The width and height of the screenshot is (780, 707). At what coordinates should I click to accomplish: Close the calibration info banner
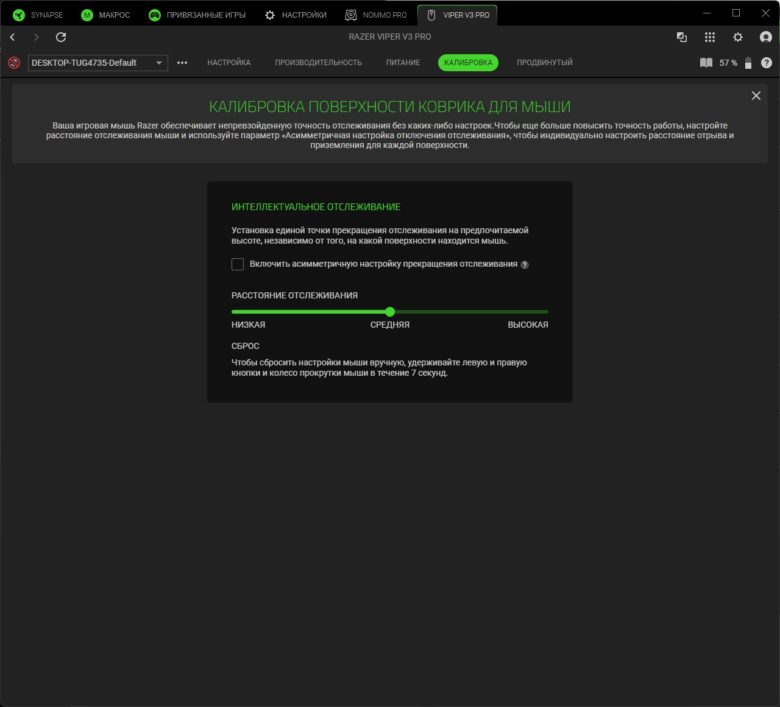point(756,96)
